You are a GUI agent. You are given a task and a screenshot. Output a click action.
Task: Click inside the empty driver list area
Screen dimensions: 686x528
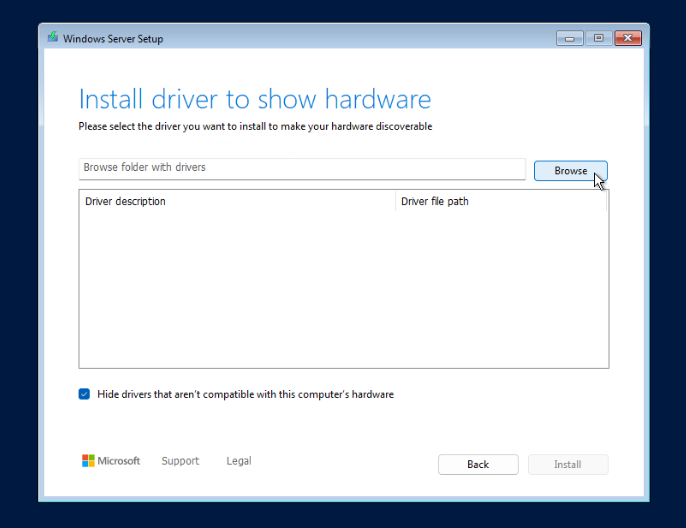(343, 290)
